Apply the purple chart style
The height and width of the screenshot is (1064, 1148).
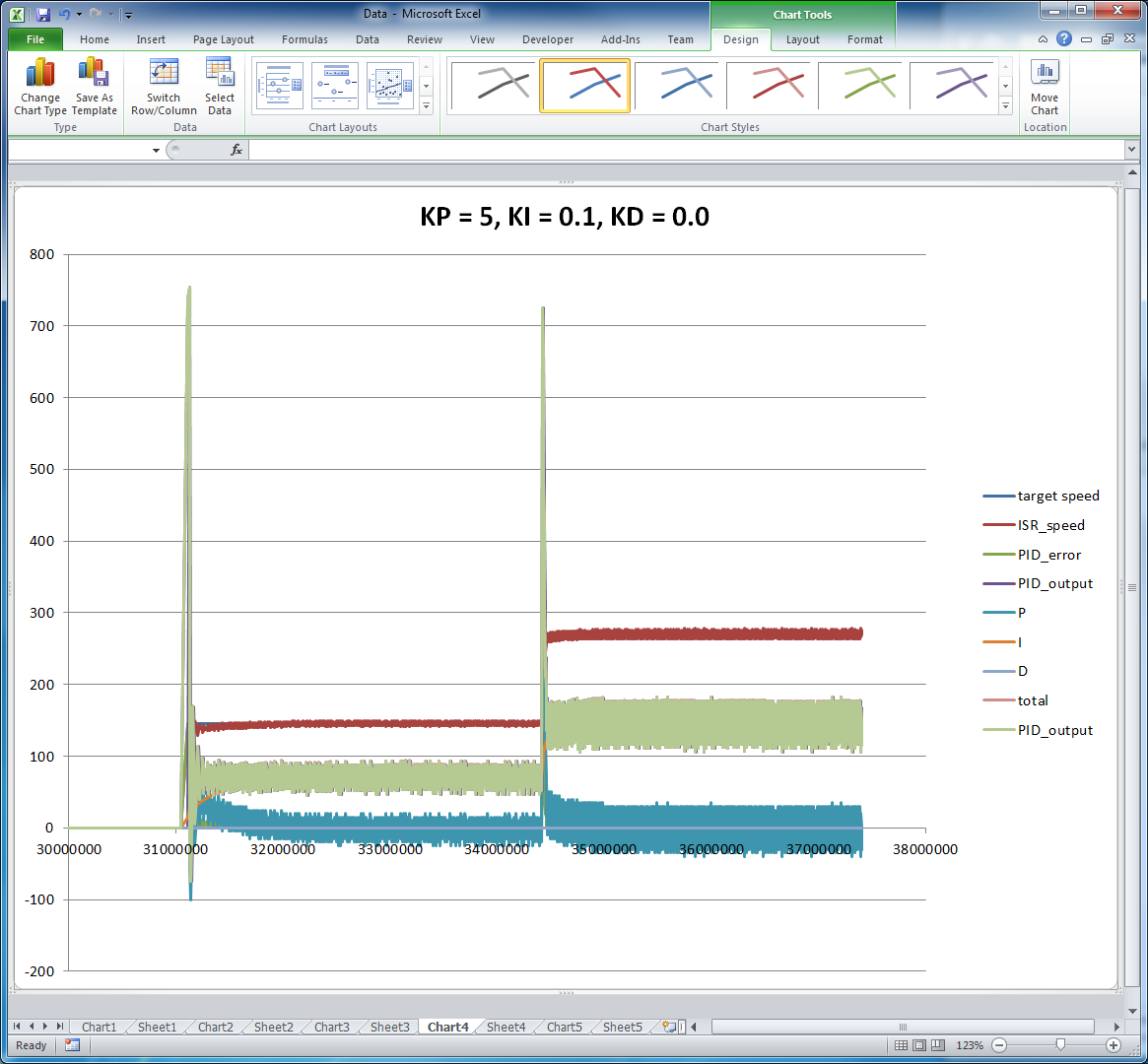coord(952,87)
